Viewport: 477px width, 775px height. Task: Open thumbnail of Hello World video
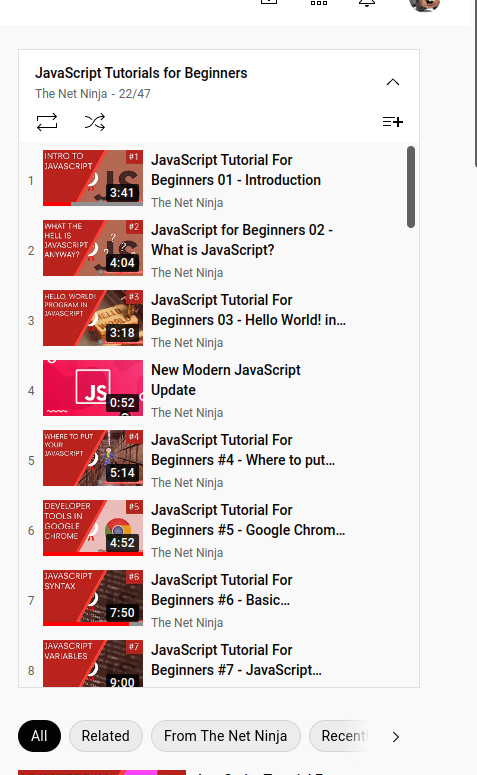[93, 318]
